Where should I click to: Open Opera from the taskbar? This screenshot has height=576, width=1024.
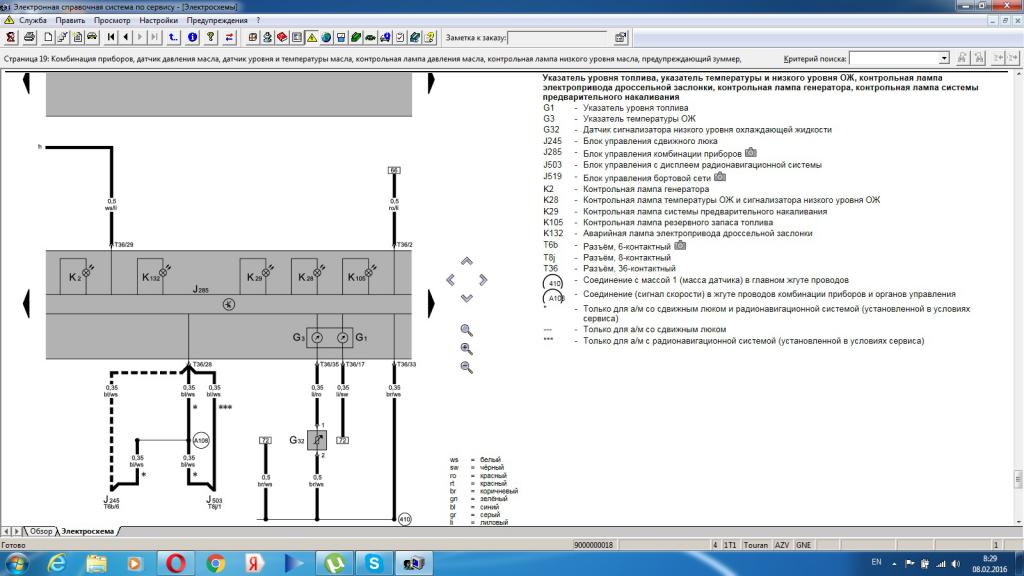point(175,563)
